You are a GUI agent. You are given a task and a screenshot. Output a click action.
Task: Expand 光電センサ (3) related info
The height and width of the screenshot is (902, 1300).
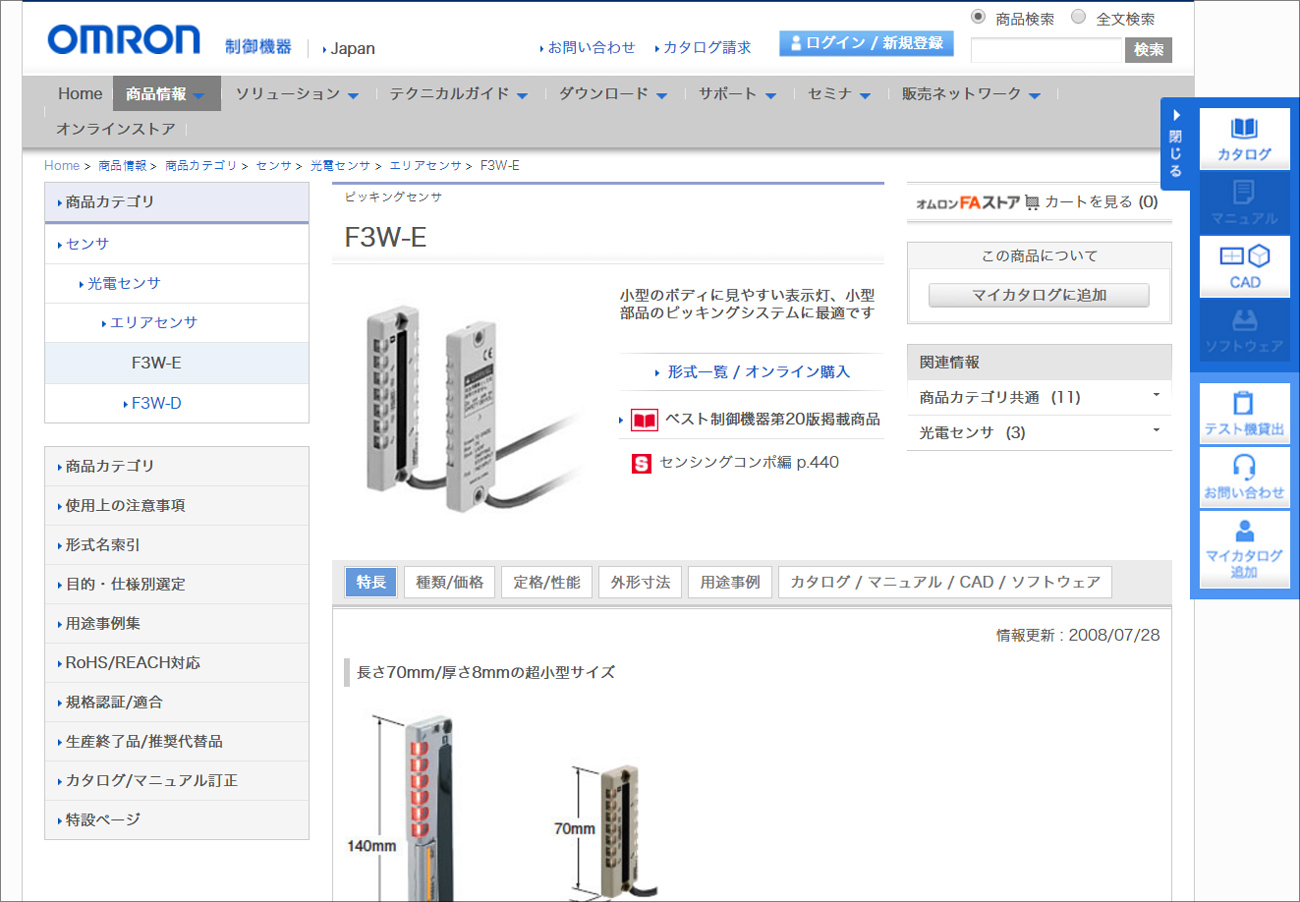click(1039, 432)
